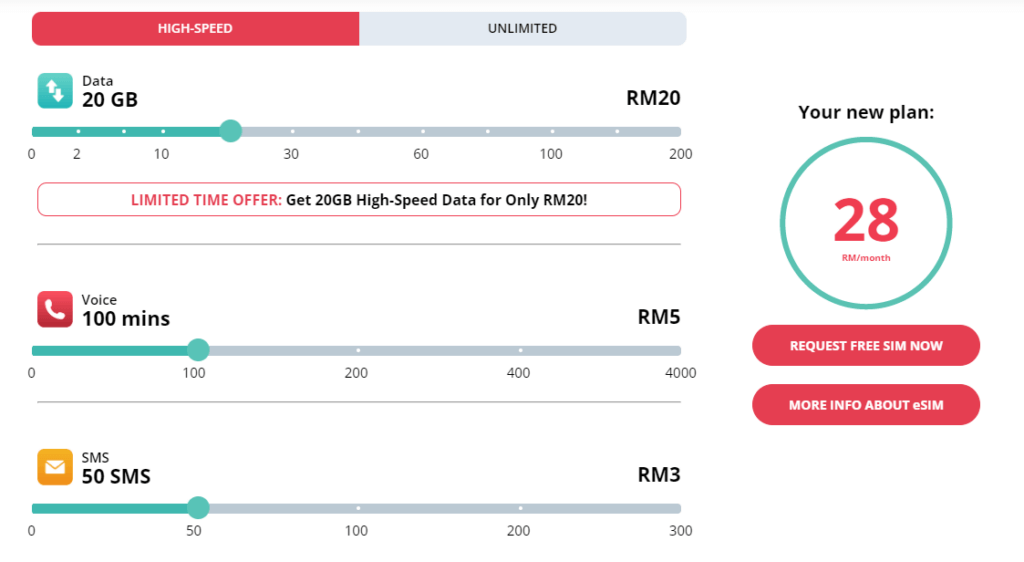Set Voice slider to 400 mins mark
The image size is (1024, 562).
pyautogui.click(x=520, y=350)
